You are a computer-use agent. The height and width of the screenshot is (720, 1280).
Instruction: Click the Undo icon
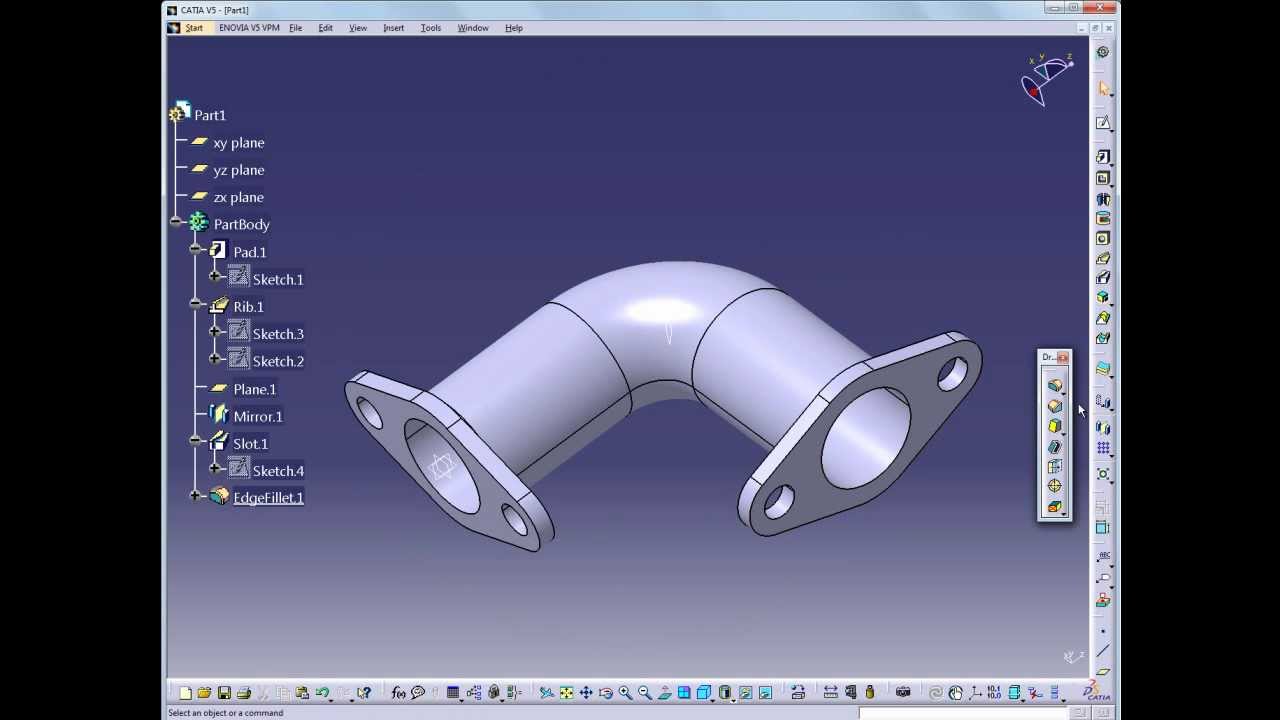[322, 692]
